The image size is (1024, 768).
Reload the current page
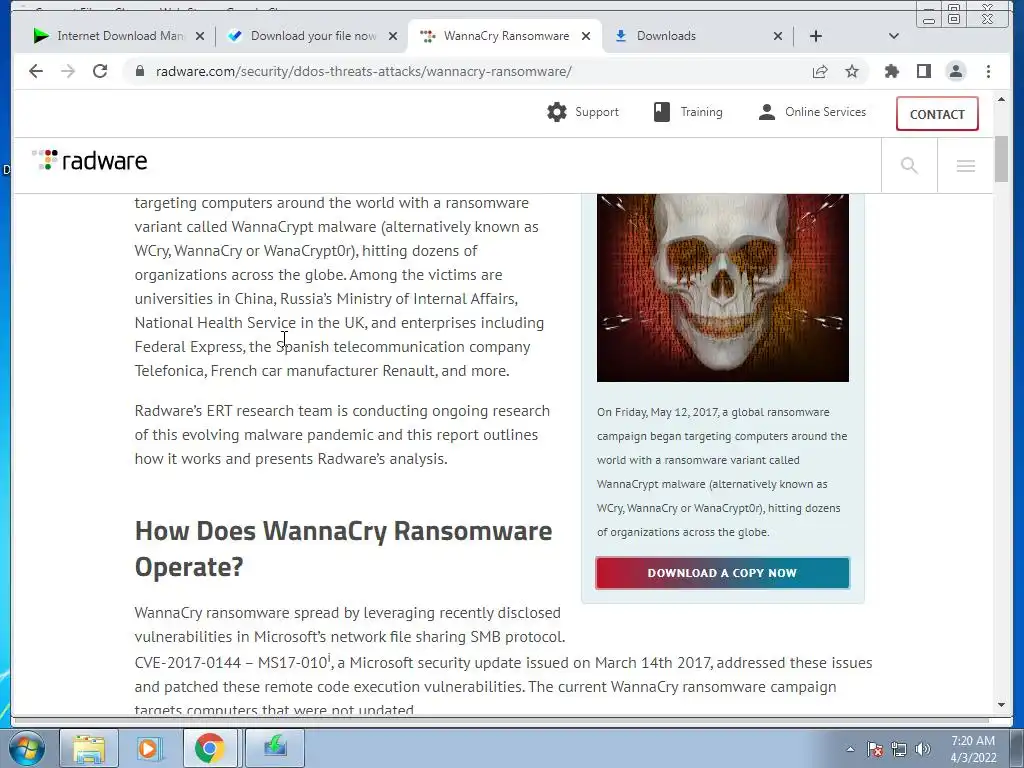tap(100, 71)
